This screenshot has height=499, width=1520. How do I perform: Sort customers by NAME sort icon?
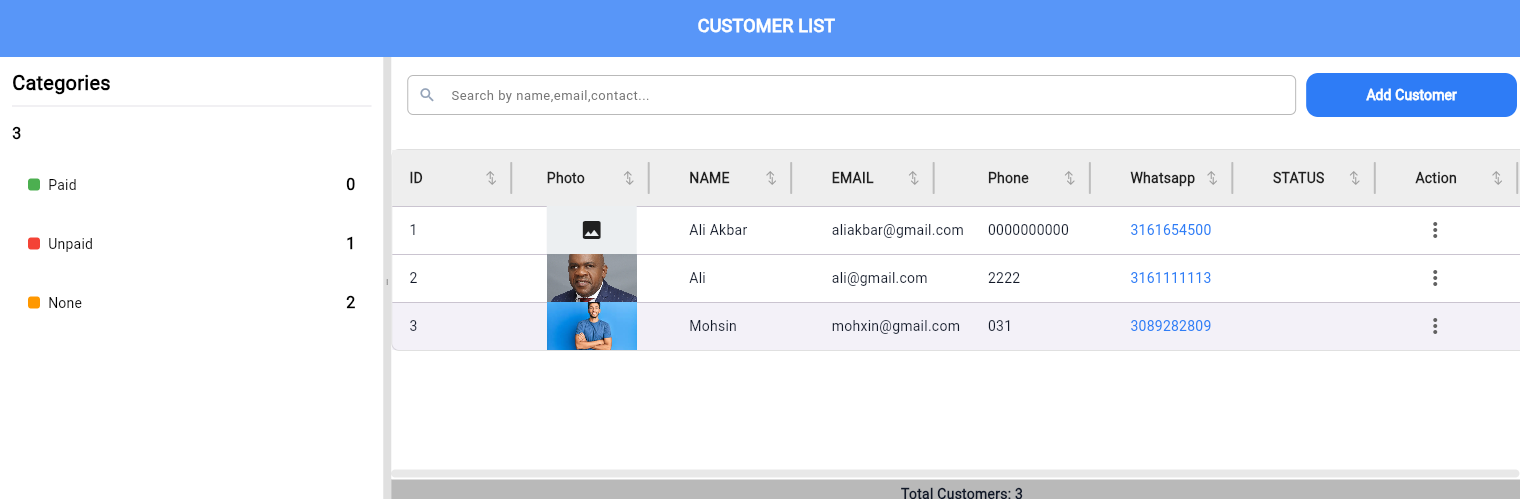tap(771, 178)
